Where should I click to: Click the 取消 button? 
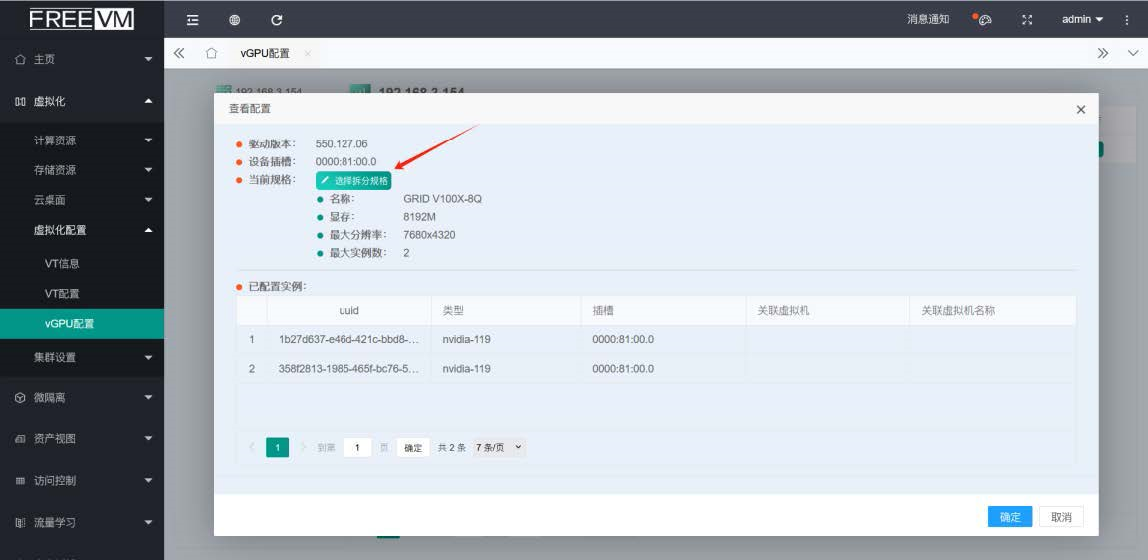tap(1061, 517)
